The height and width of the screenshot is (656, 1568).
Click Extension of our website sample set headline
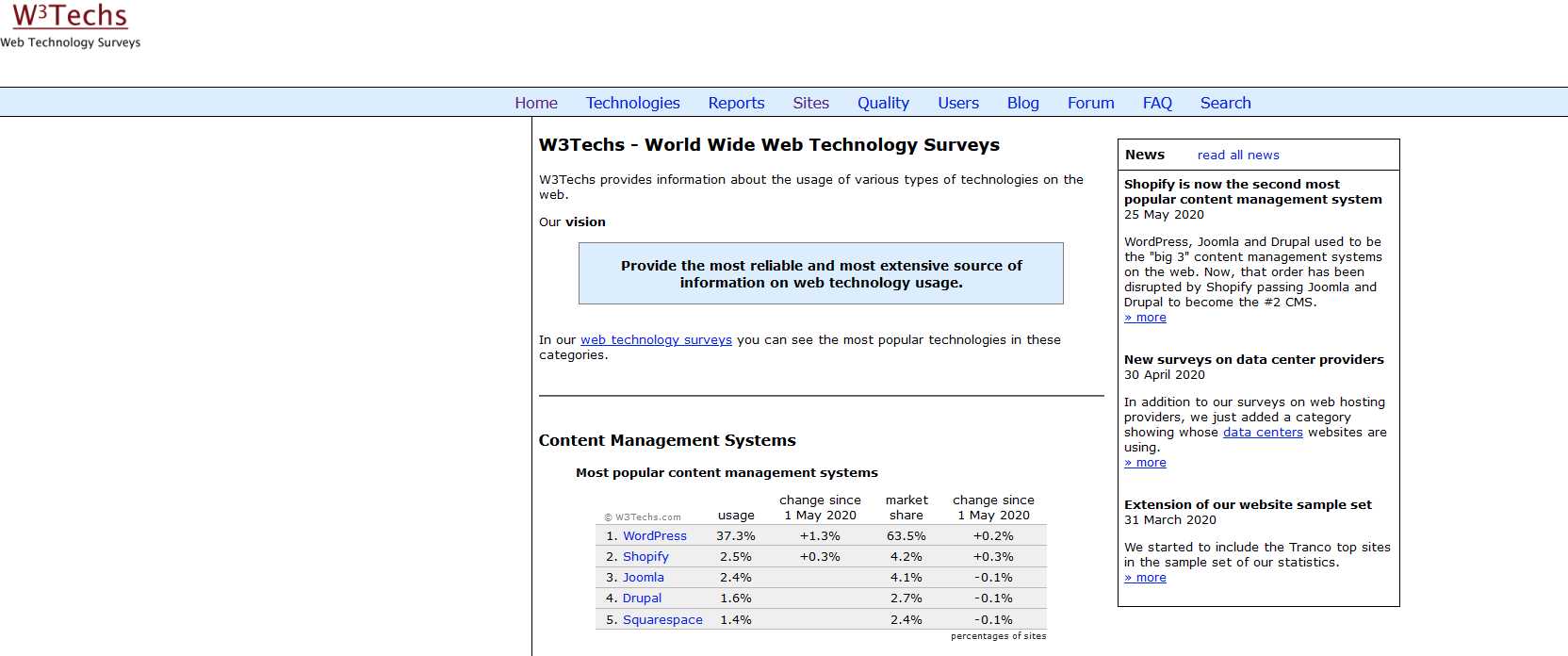click(1248, 504)
